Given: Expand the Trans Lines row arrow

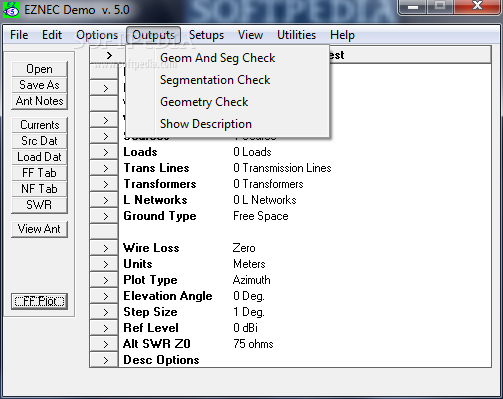Looking at the screenshot, I should click(x=104, y=168).
